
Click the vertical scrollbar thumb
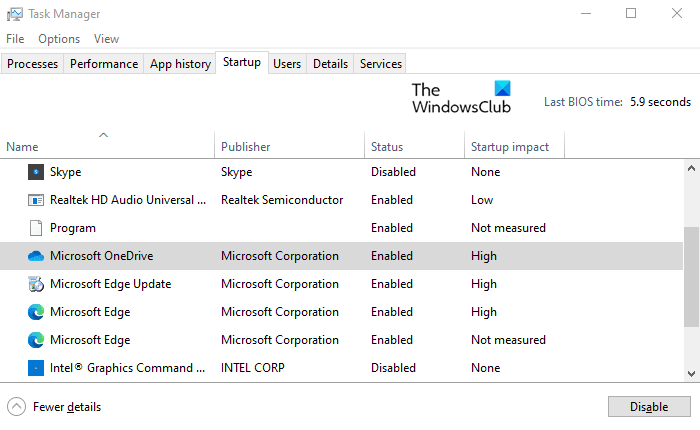[x=691, y=277]
